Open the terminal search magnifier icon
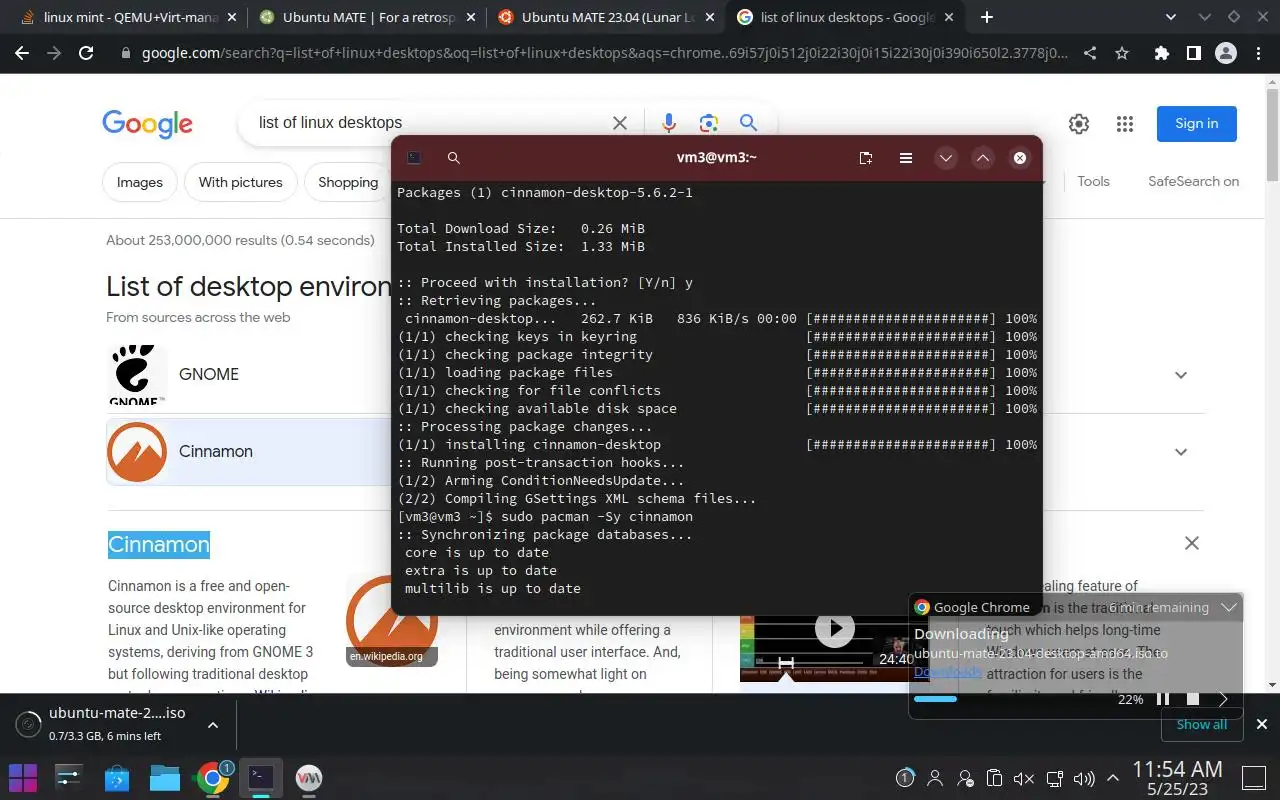1280x800 pixels. 453,158
